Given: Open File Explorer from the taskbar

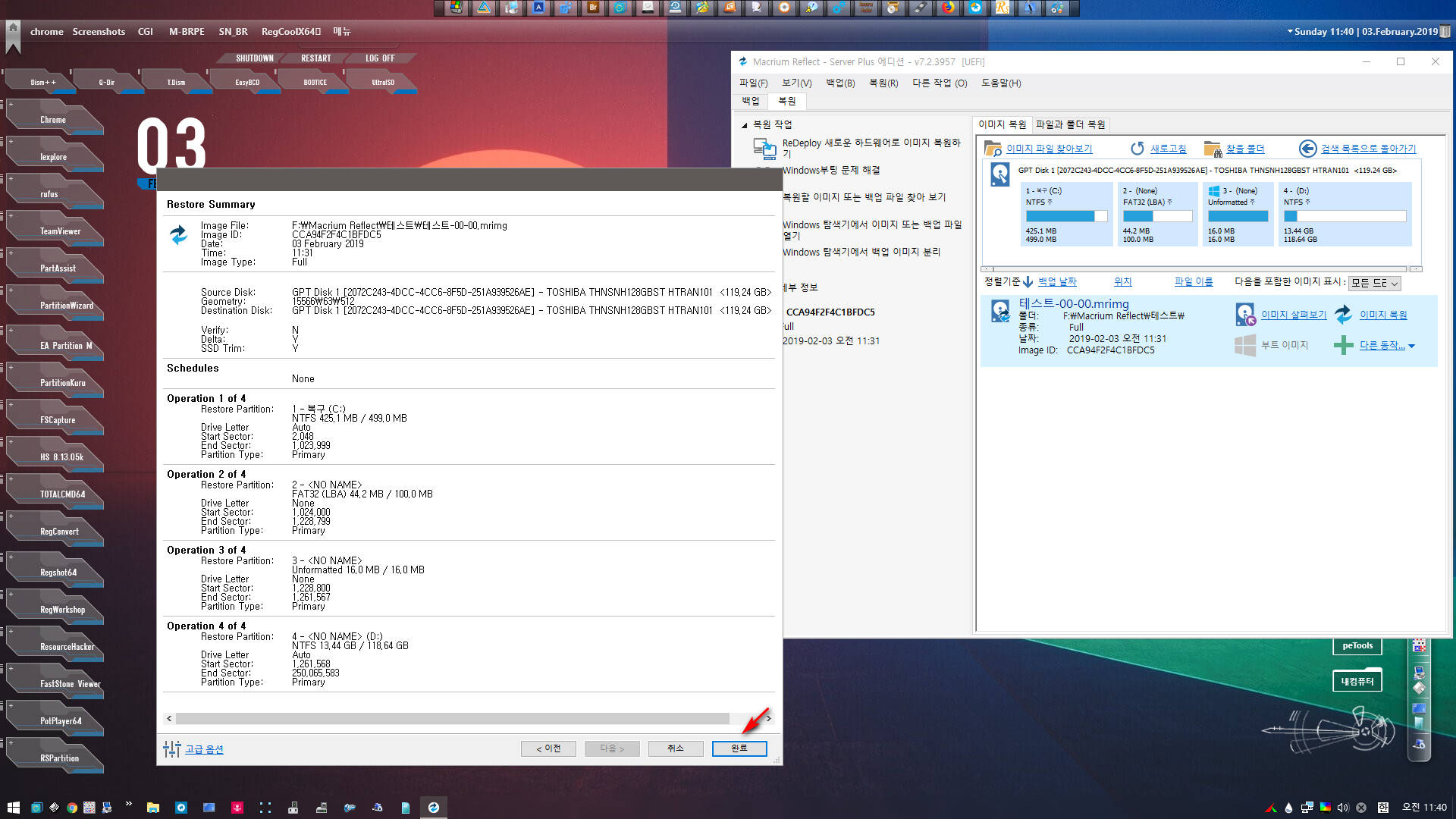Looking at the screenshot, I should point(152,808).
